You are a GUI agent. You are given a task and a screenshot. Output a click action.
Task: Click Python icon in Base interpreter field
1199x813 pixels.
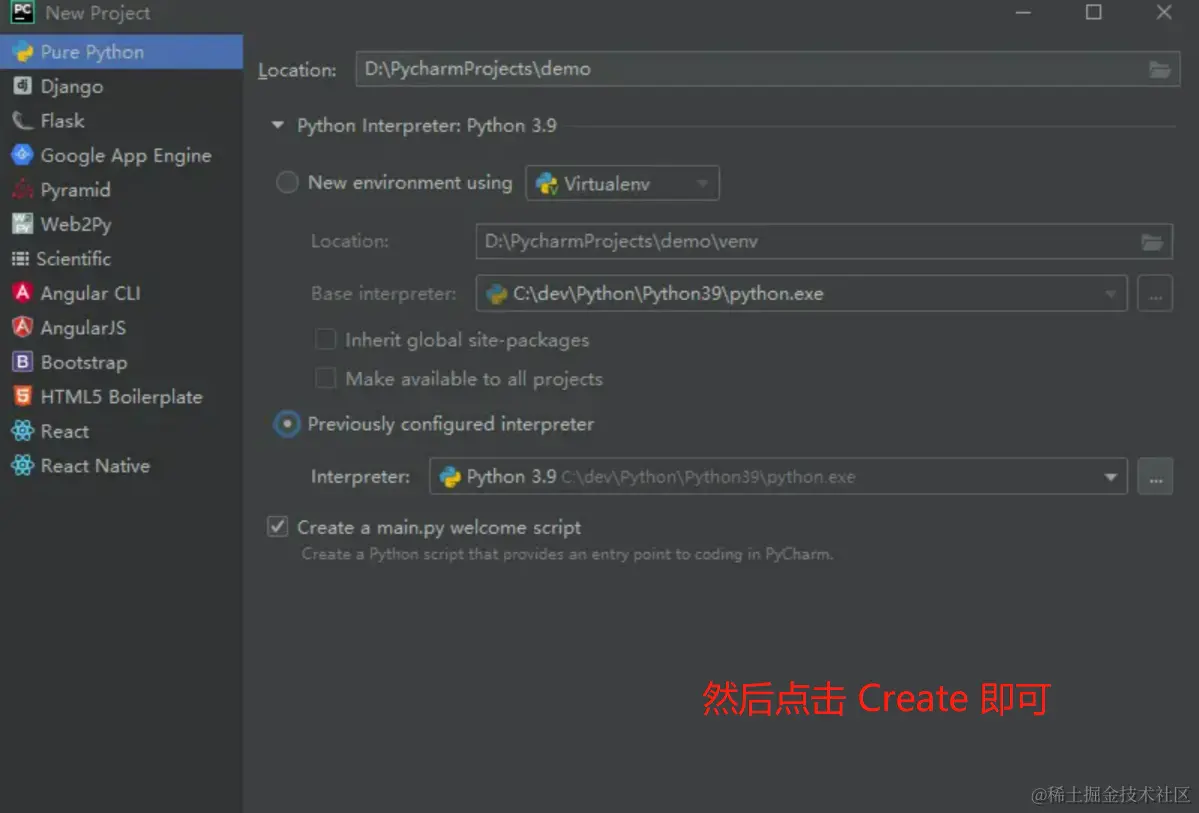pos(496,294)
